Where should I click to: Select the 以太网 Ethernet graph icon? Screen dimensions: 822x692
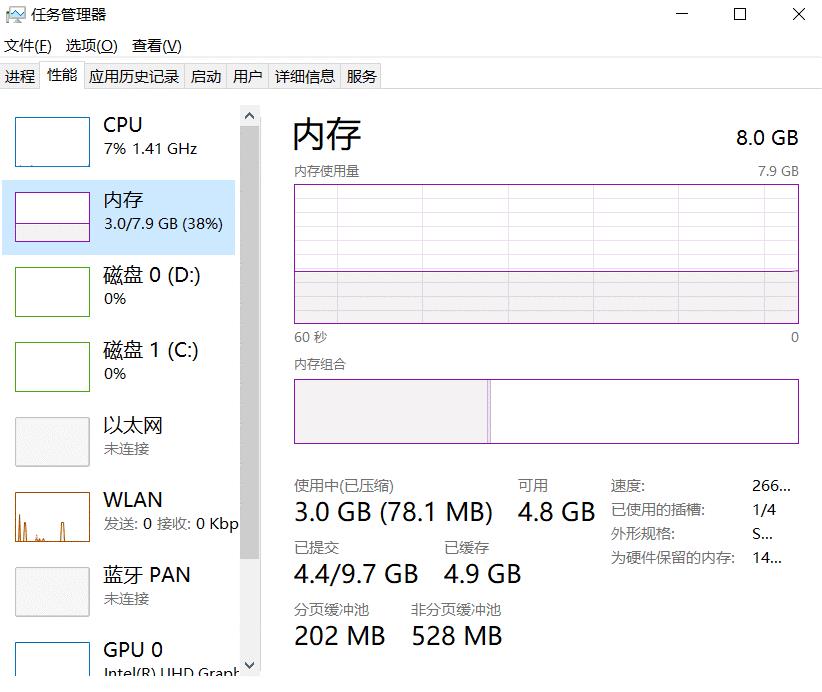pyautogui.click(x=52, y=442)
